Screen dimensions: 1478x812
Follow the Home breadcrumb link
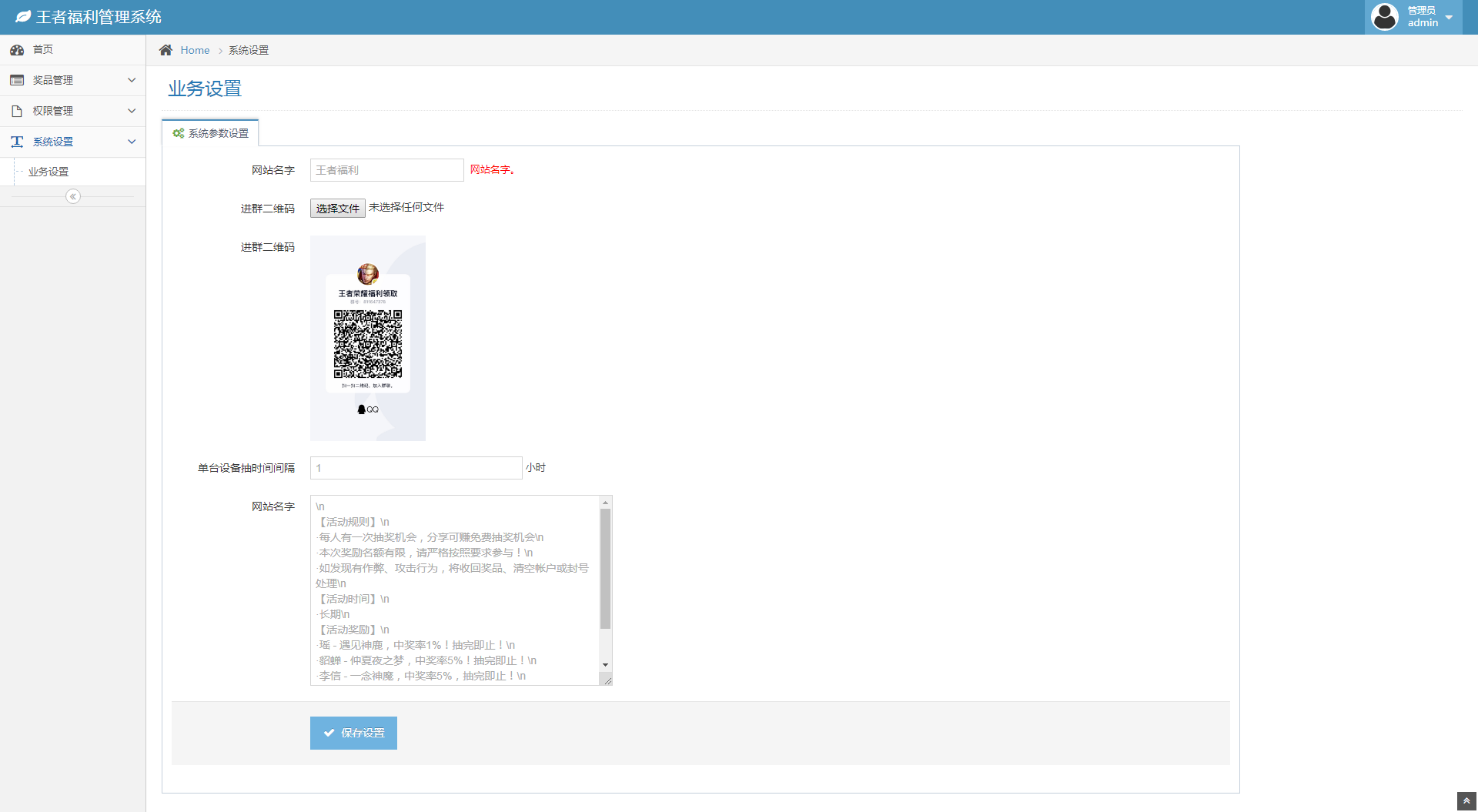tap(195, 50)
